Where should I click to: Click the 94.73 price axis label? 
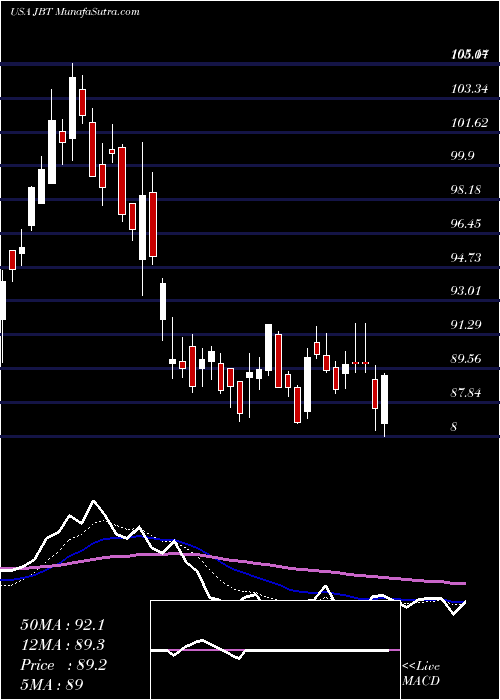point(466,258)
